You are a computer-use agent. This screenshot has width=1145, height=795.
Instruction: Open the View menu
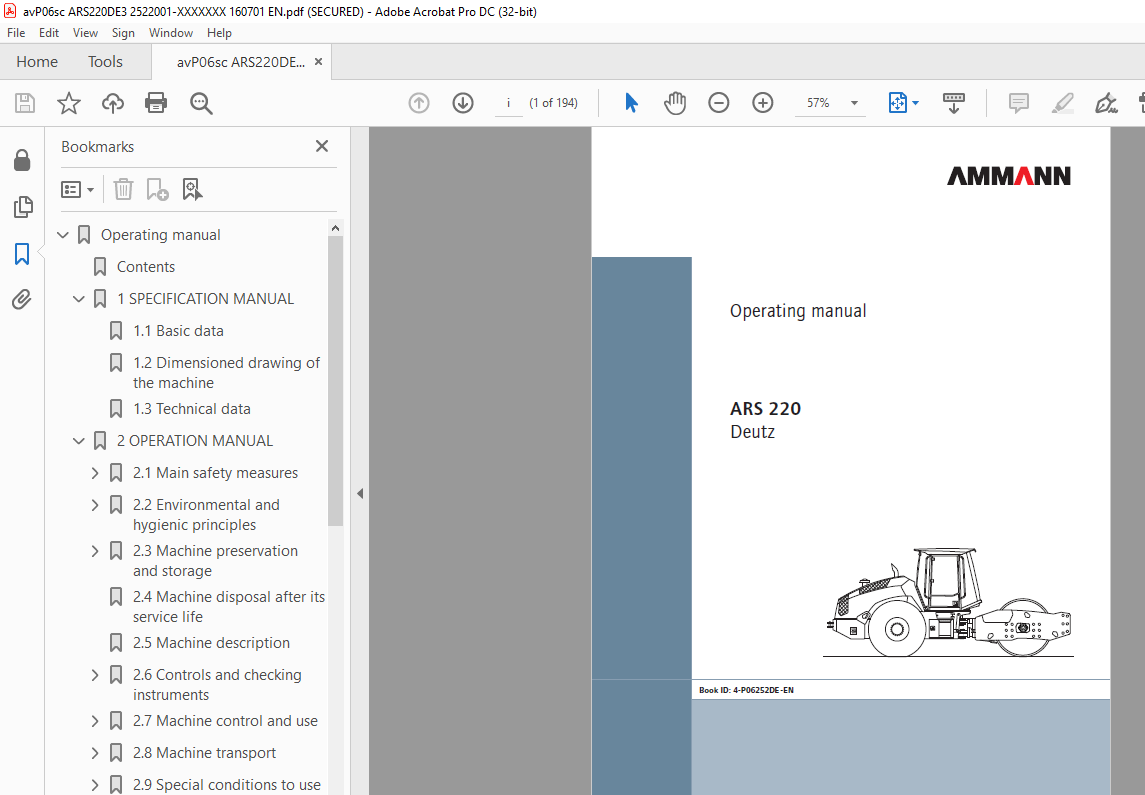(x=85, y=33)
